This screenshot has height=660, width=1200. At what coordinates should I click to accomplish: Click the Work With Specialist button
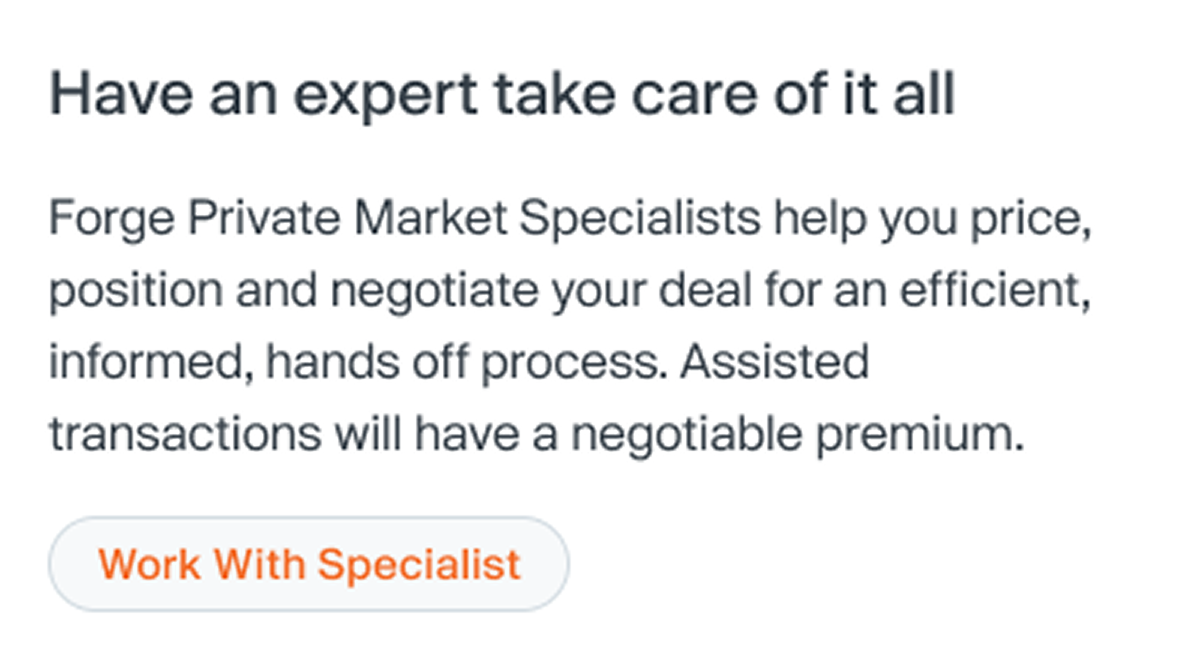(x=309, y=564)
